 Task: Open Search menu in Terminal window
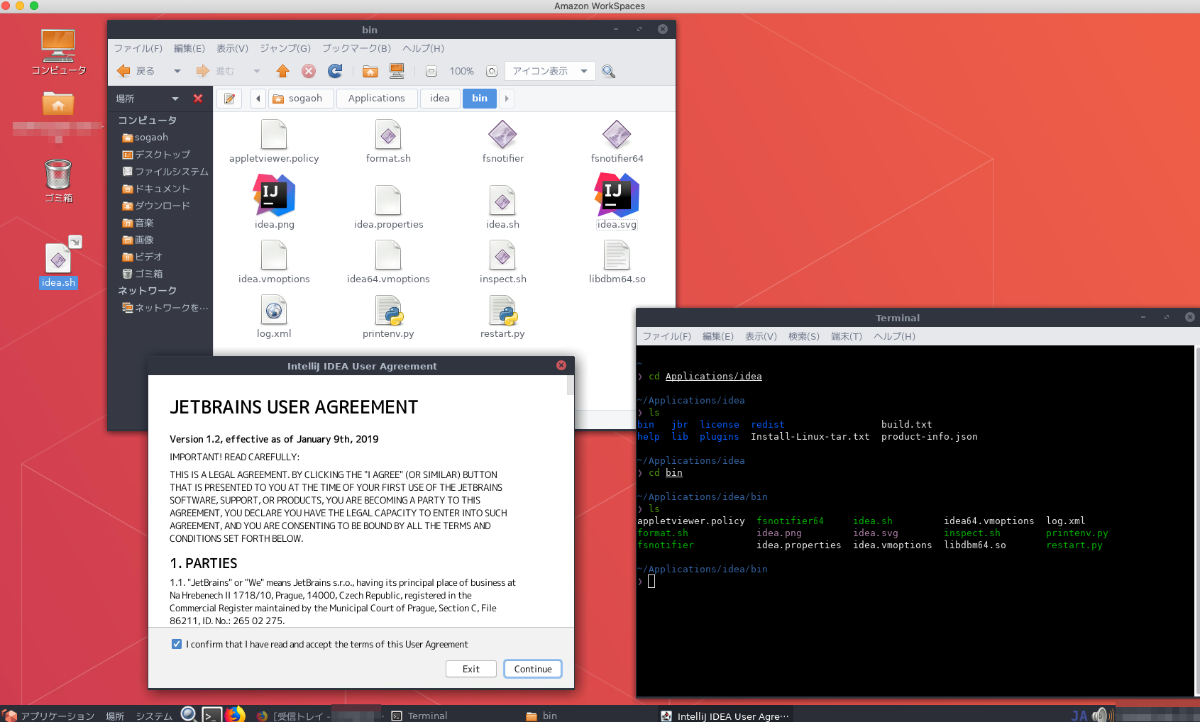click(x=804, y=336)
